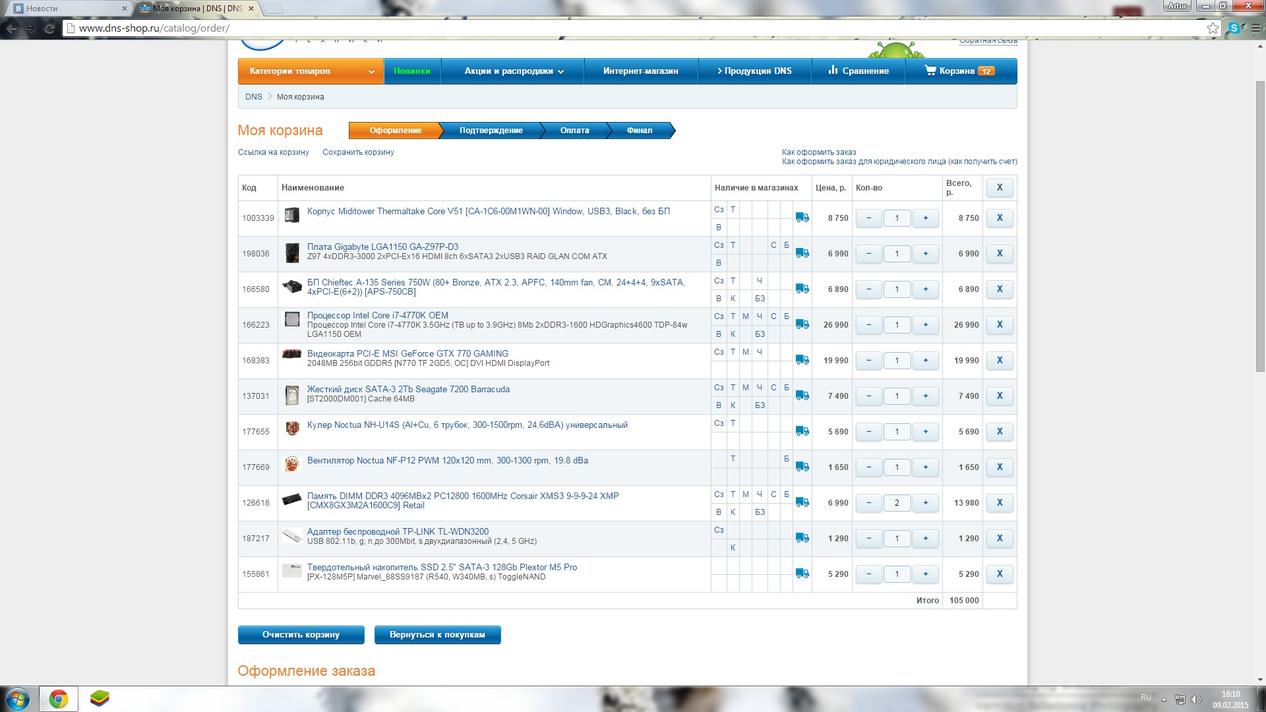The width and height of the screenshot is (1266, 712).
Task: Open the Сравнение comparison page
Action: pyautogui.click(x=858, y=71)
